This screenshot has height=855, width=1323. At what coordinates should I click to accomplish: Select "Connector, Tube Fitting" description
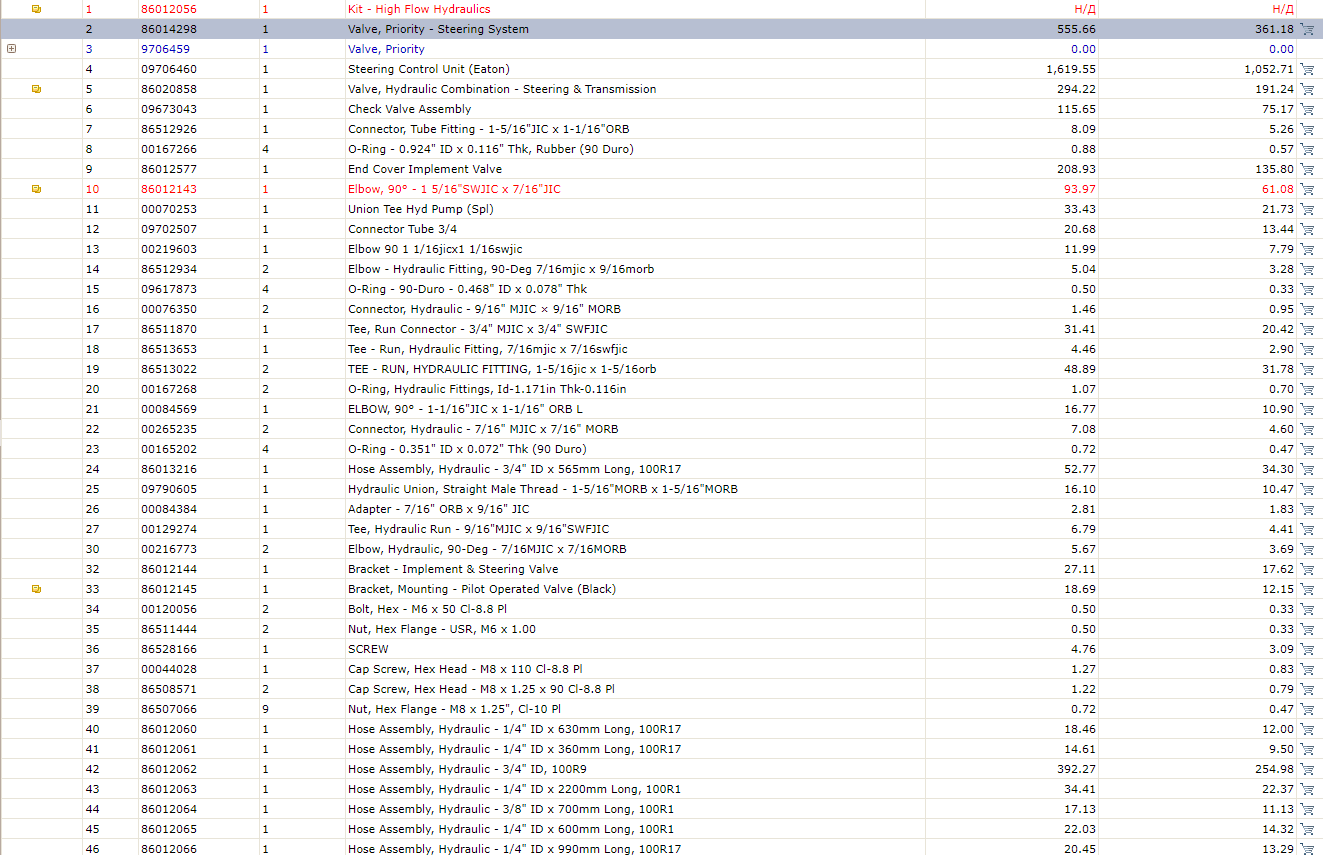tap(488, 129)
